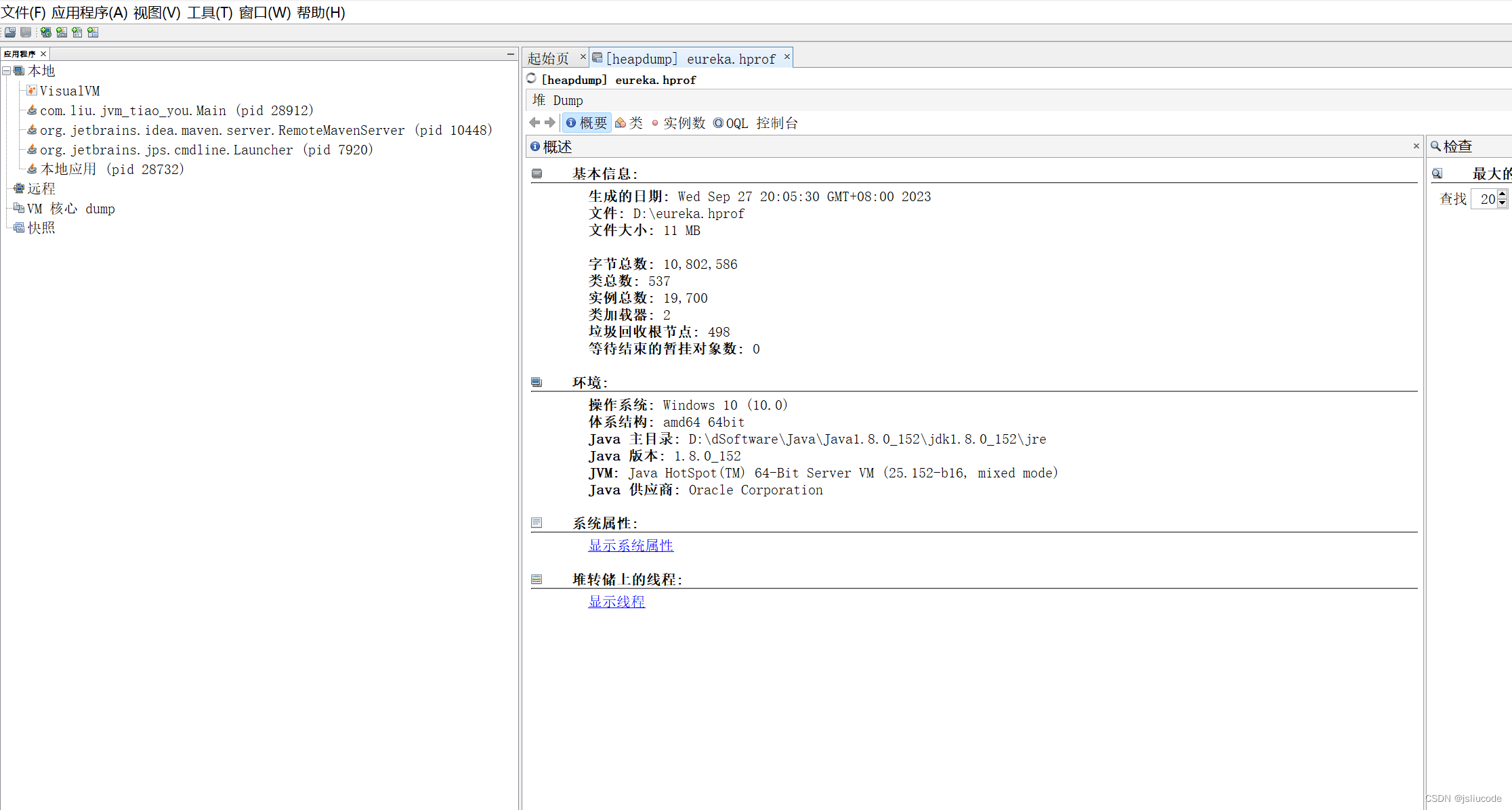Open the 应用程序(A) menu

pos(89,12)
